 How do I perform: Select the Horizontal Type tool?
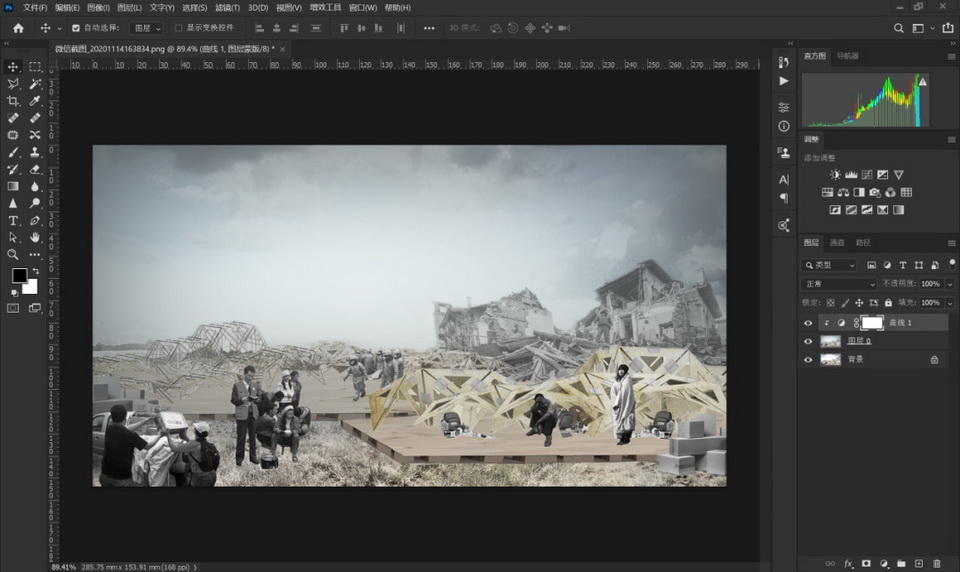[x=13, y=220]
